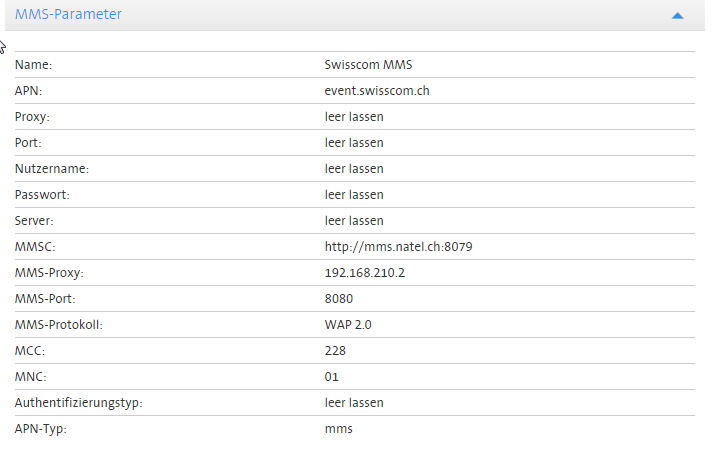Screen dimensions: 712x450
Task: Click the APN: row label
Action: (x=29, y=91)
